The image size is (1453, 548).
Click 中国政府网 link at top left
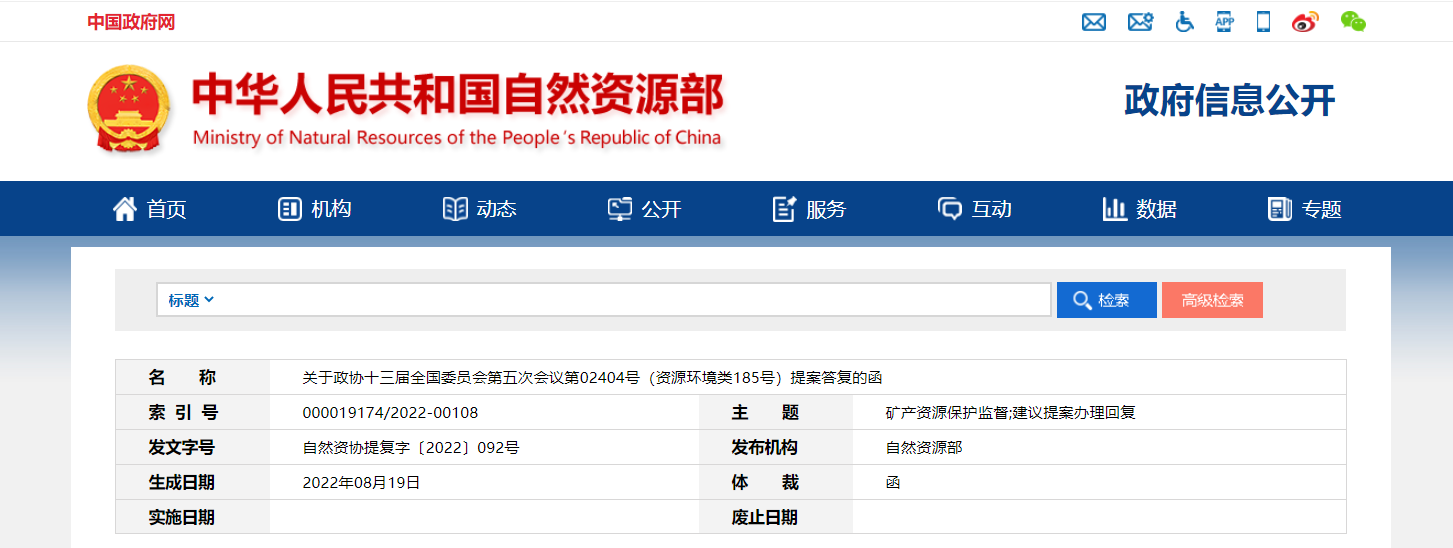tap(131, 22)
